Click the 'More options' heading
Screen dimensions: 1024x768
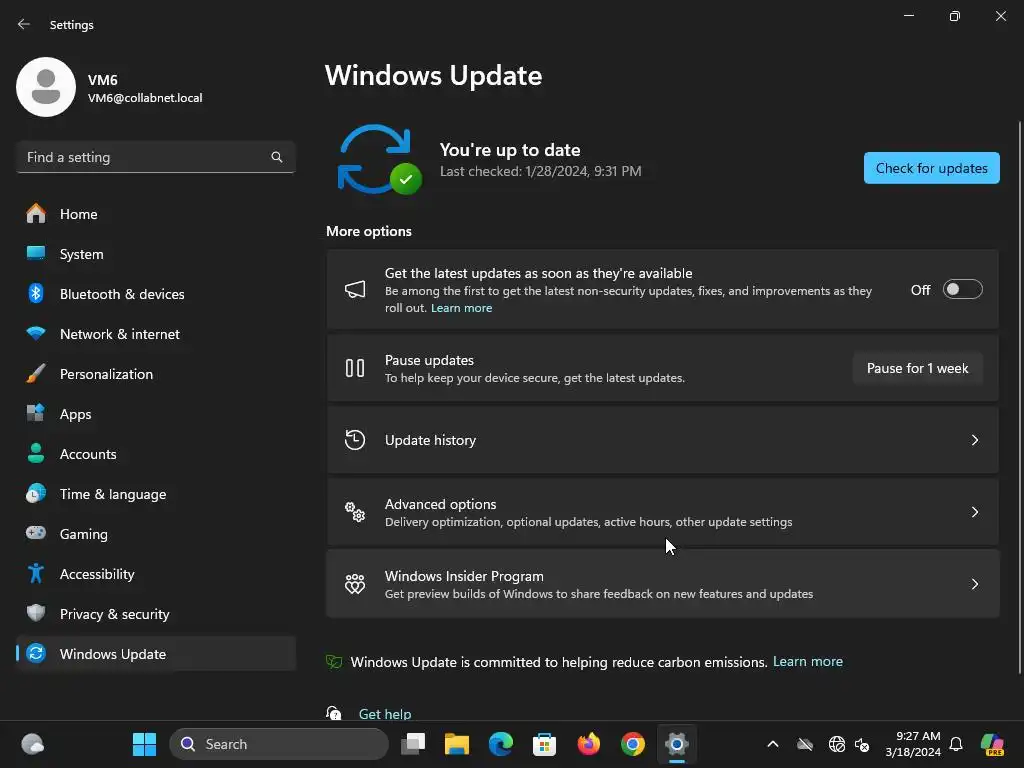[x=369, y=231]
